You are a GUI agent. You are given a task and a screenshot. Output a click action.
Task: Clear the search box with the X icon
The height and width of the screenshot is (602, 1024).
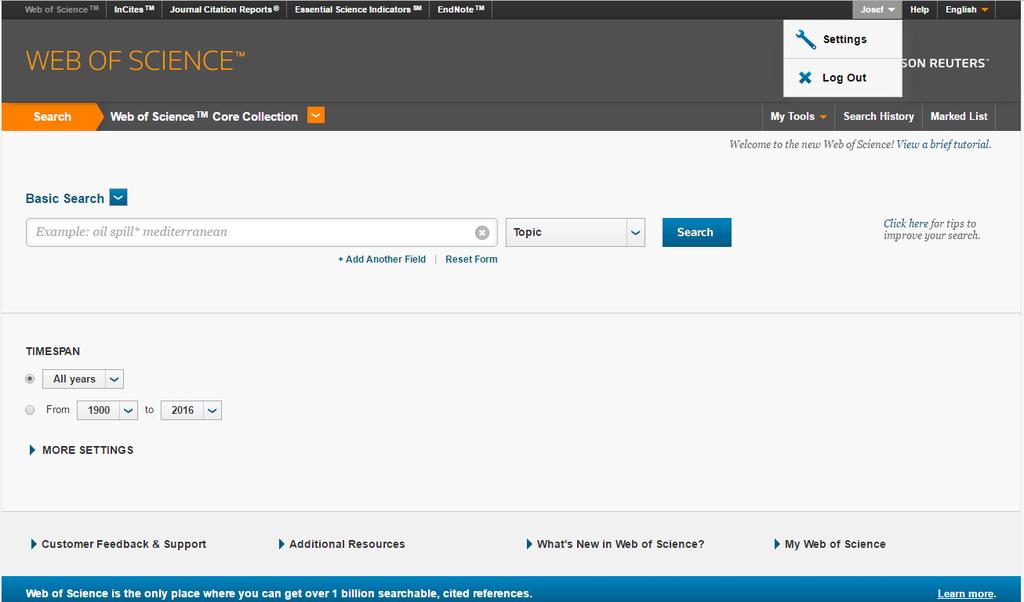pos(482,232)
